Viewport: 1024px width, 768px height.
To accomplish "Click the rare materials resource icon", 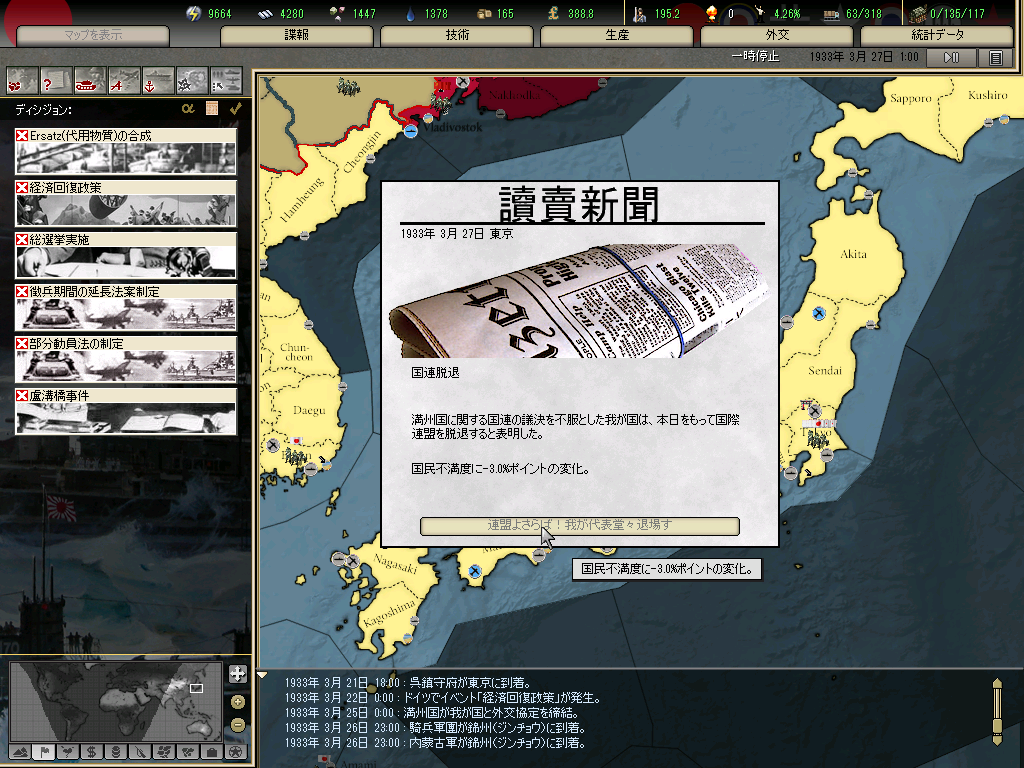I will 338,13.
